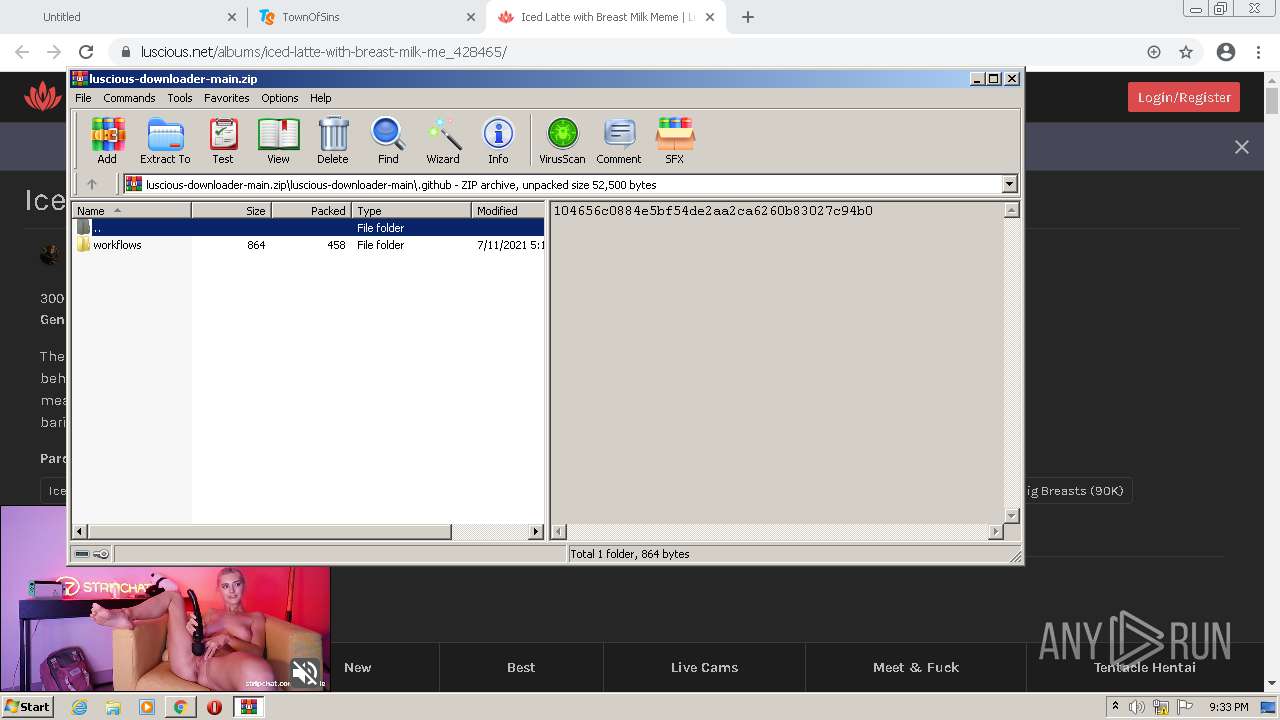Image resolution: width=1280 pixels, height=720 pixels.
Task: Close the TownOfSins tab
Action: click(471, 17)
